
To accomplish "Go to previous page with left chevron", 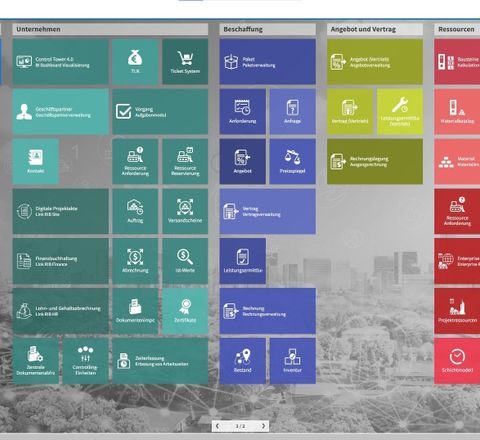I will [217, 426].
